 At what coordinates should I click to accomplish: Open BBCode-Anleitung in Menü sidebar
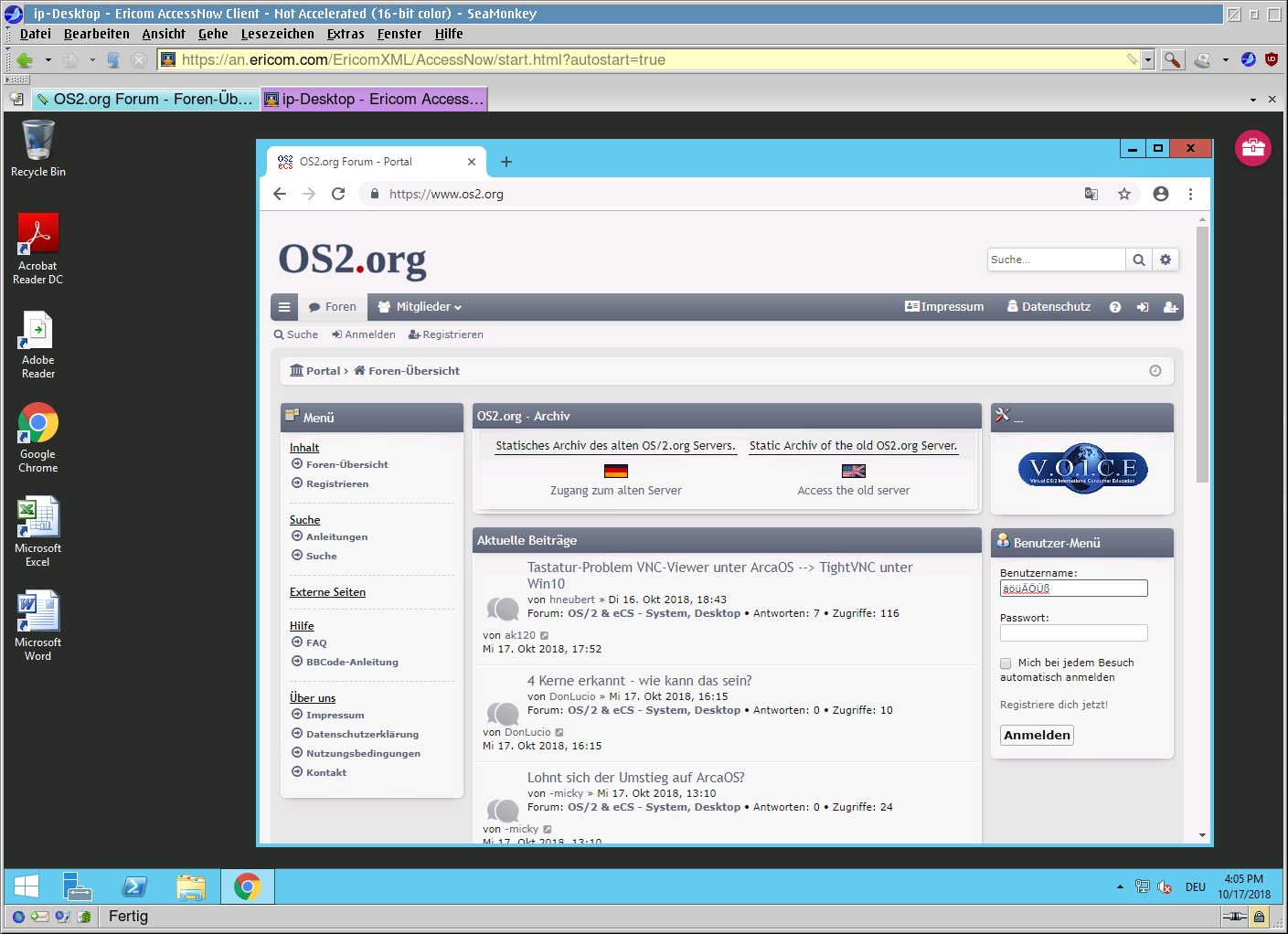coord(352,662)
